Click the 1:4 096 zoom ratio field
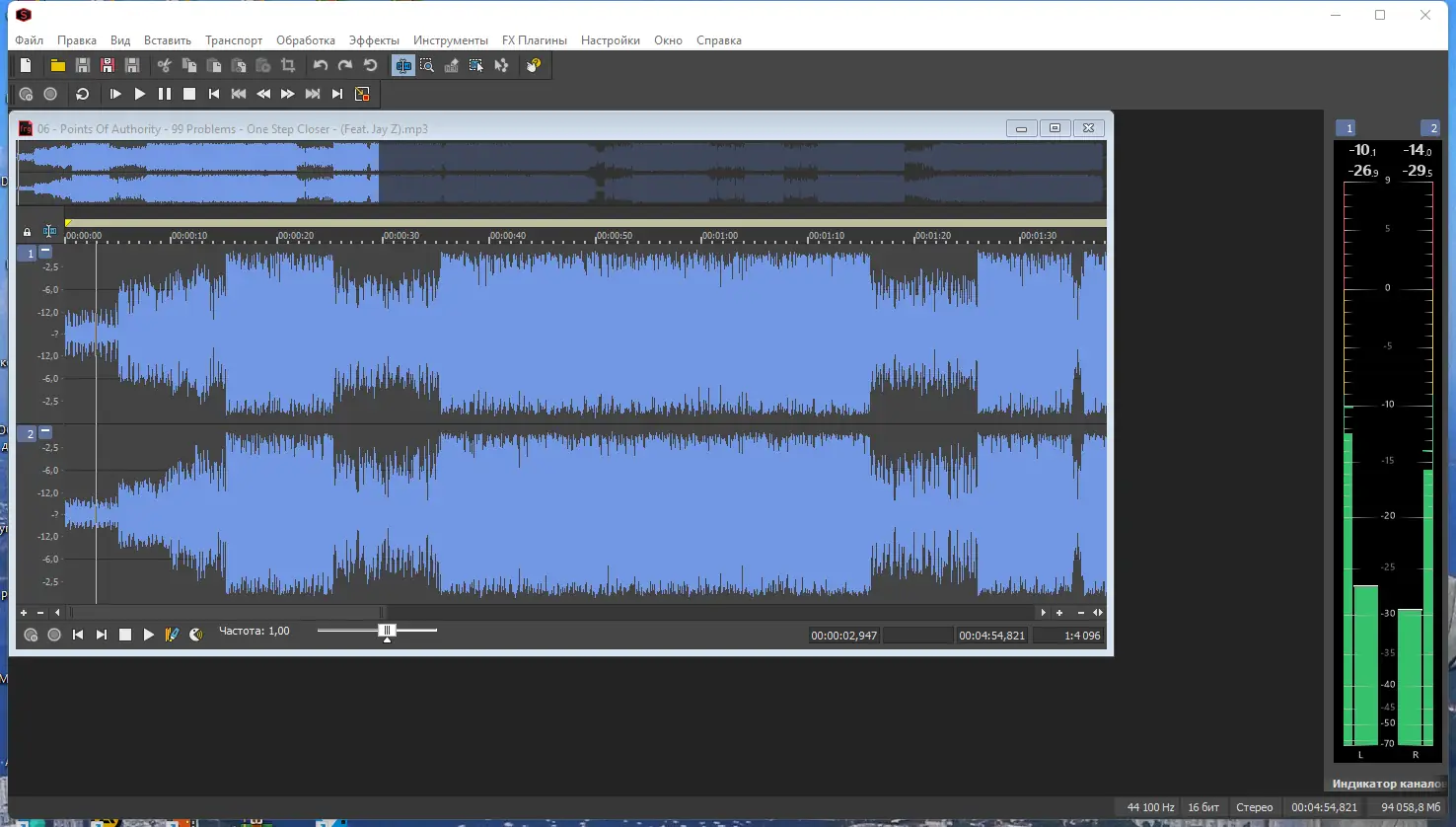This screenshot has width=1456, height=827. (1068, 636)
